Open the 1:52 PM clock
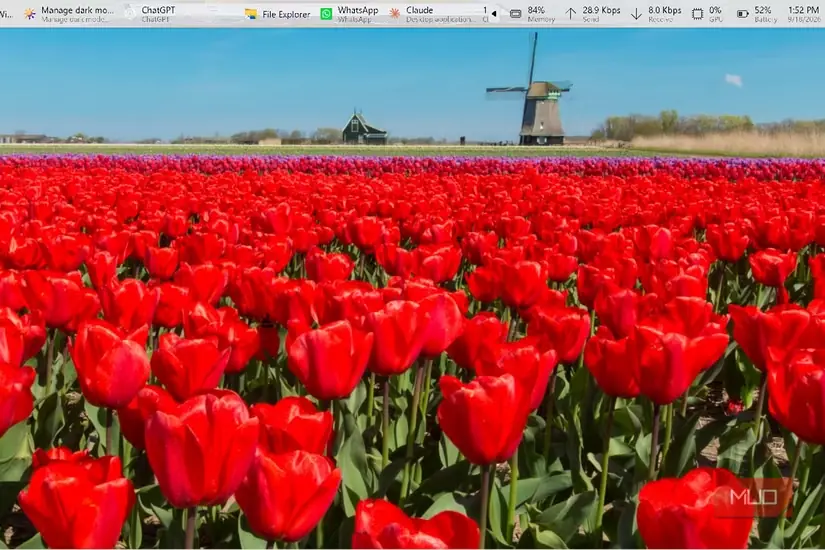825x550 pixels. click(803, 10)
